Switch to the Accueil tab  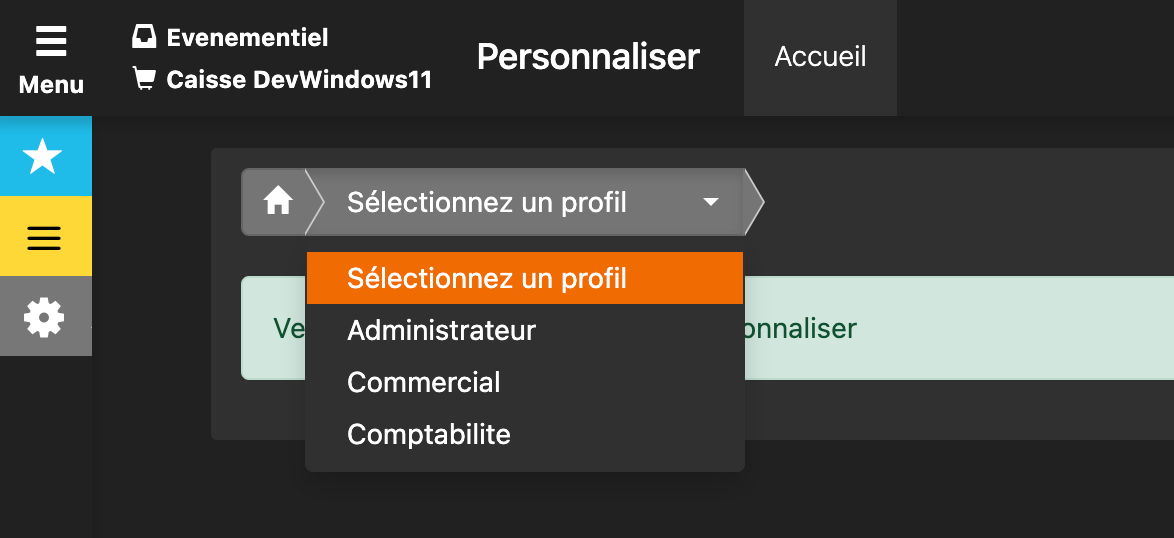pos(820,58)
